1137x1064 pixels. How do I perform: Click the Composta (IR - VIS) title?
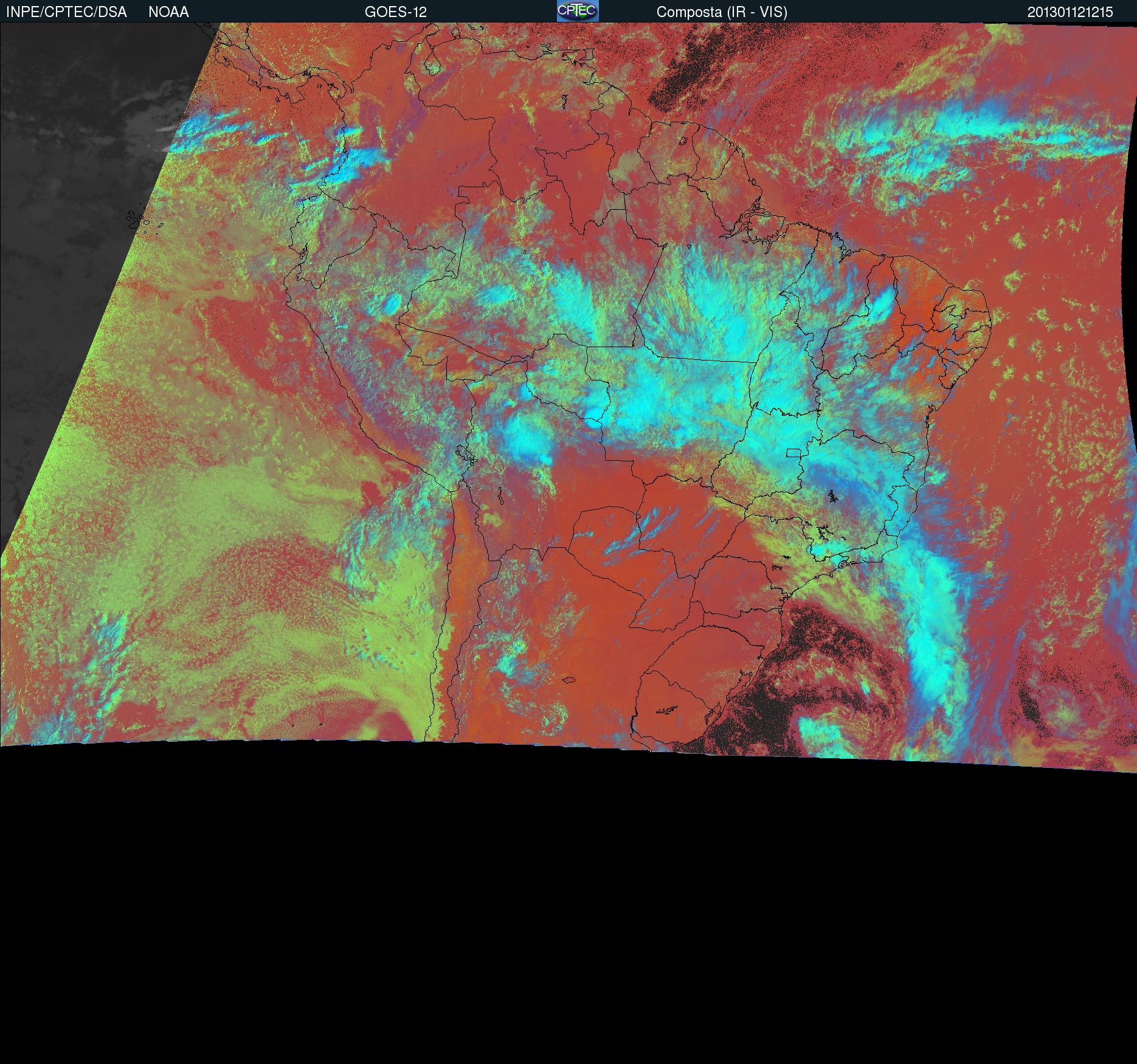click(x=722, y=12)
